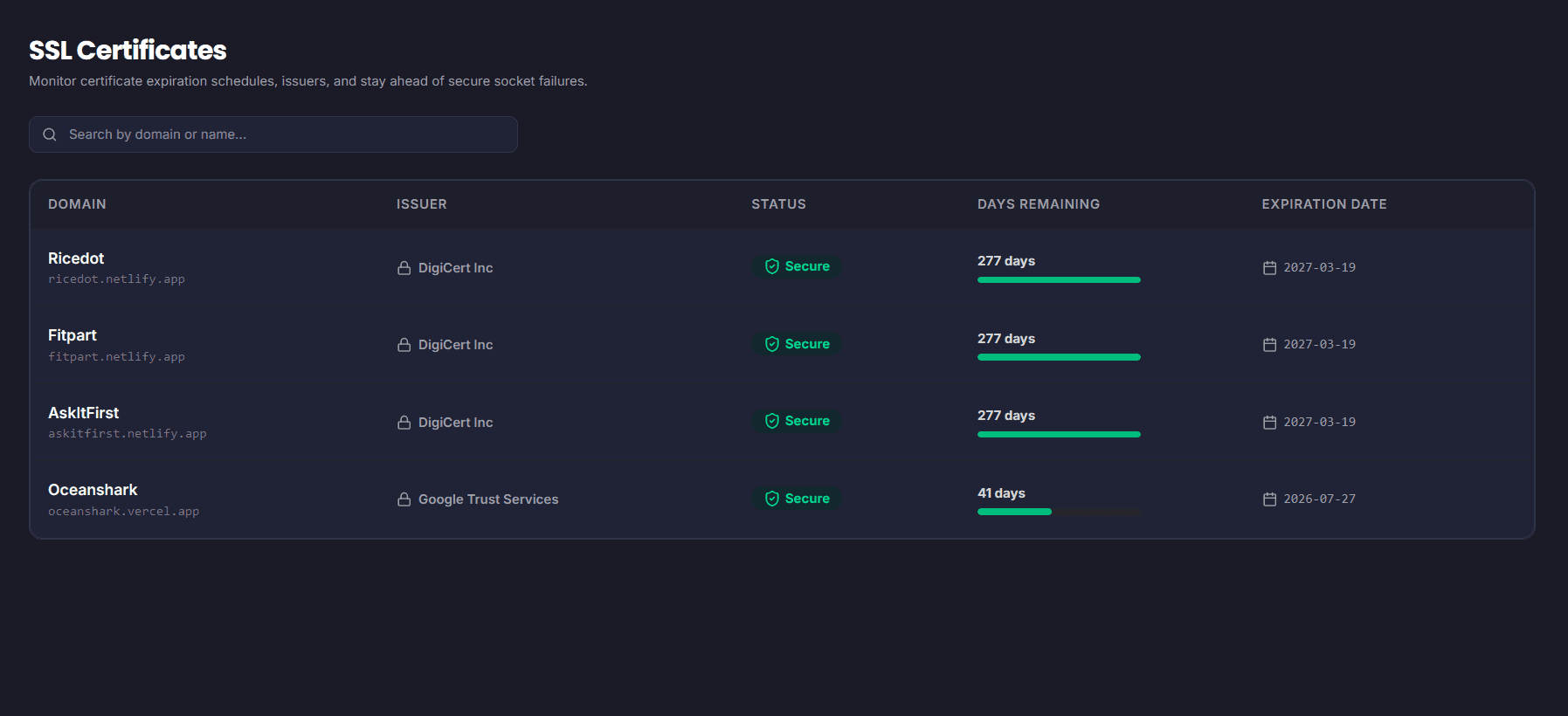1568x716 pixels.
Task: Click the magnifier icon in search box
Action: pos(50,134)
